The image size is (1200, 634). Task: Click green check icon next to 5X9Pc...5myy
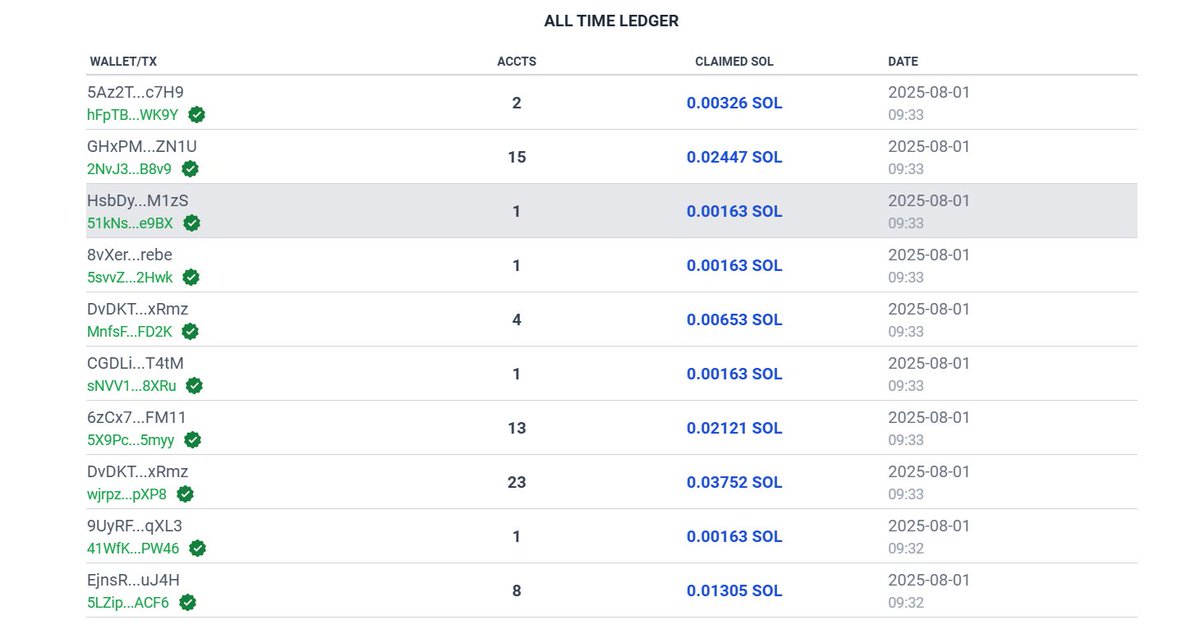[193, 440]
